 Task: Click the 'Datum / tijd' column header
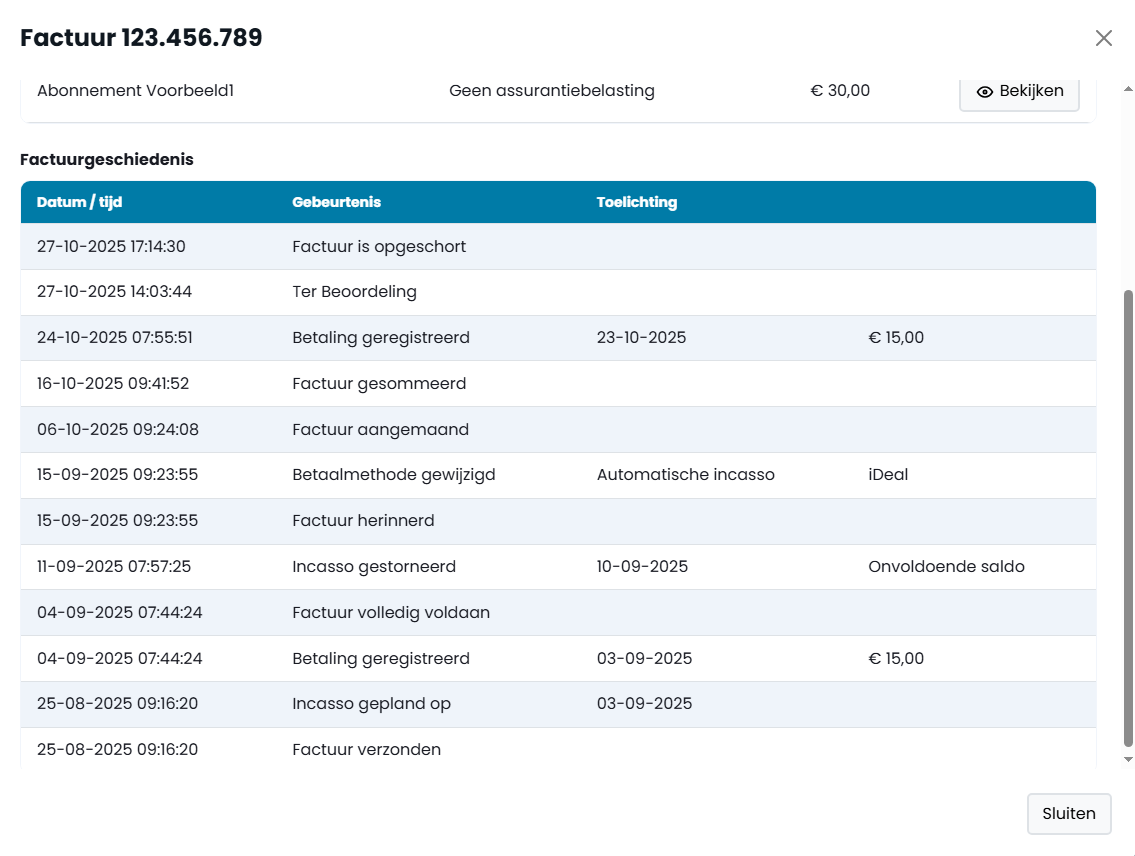tap(80, 202)
